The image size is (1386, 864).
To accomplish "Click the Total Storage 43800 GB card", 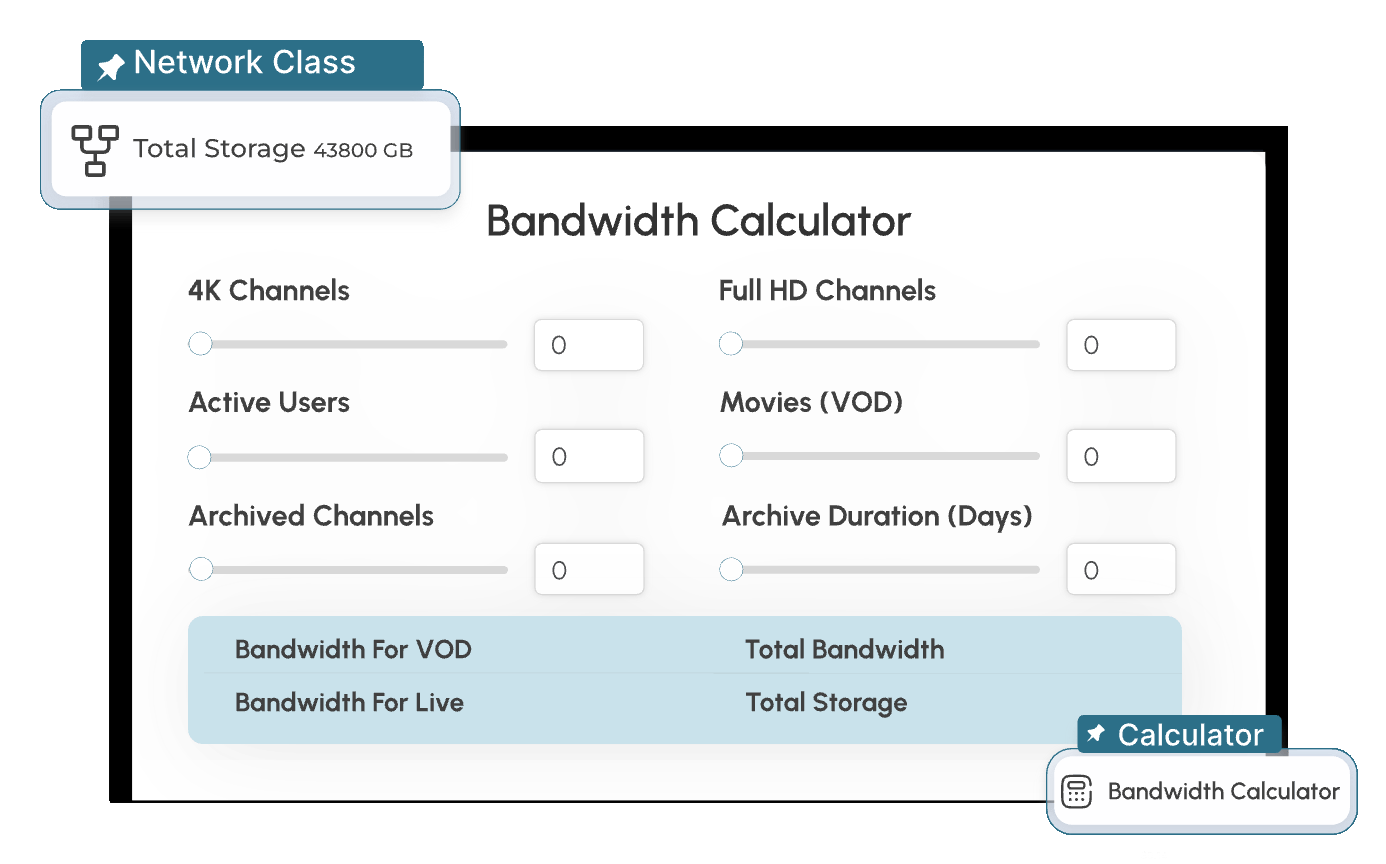I will click(x=250, y=149).
